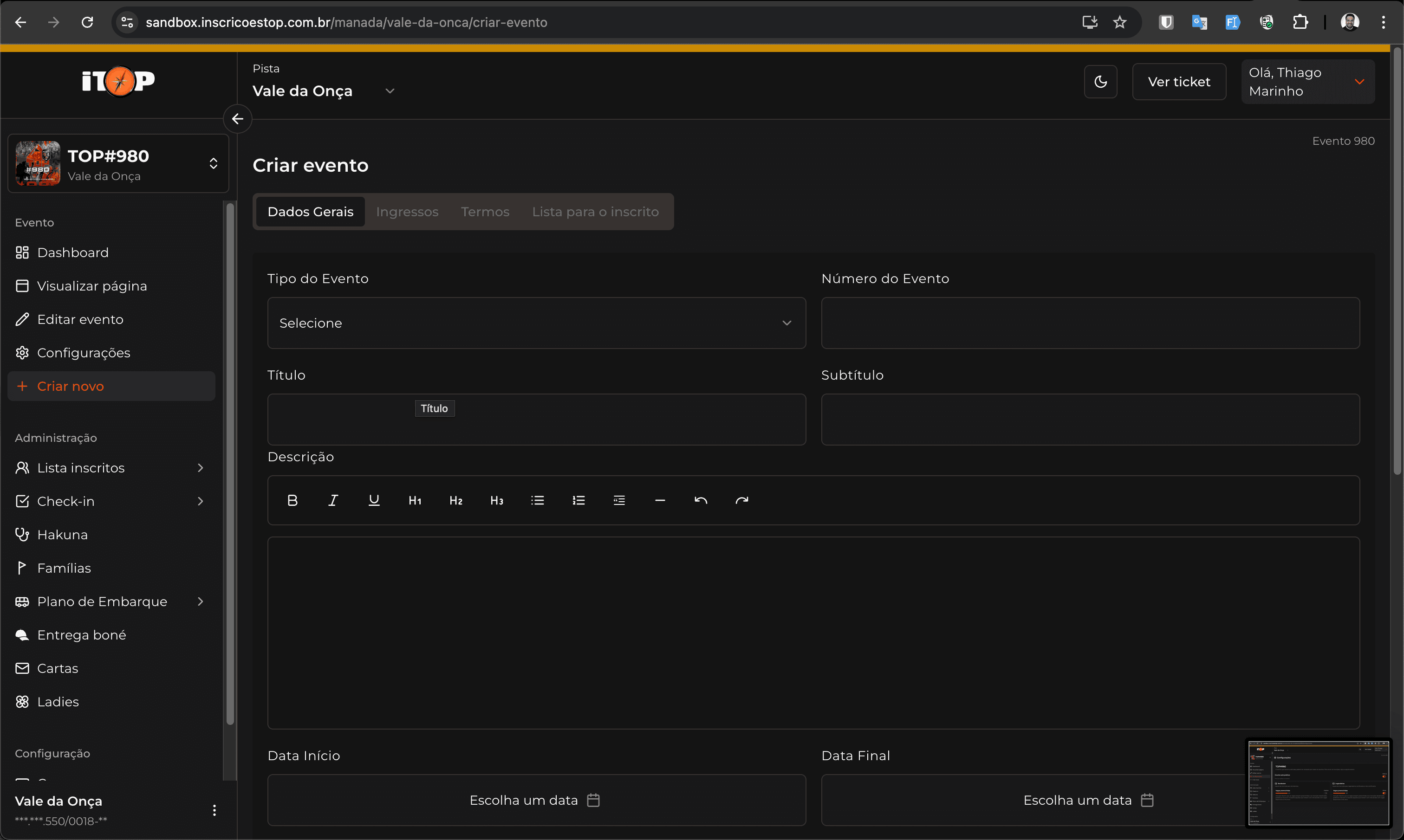
Task: Open Hakuna section
Action: click(x=111, y=534)
